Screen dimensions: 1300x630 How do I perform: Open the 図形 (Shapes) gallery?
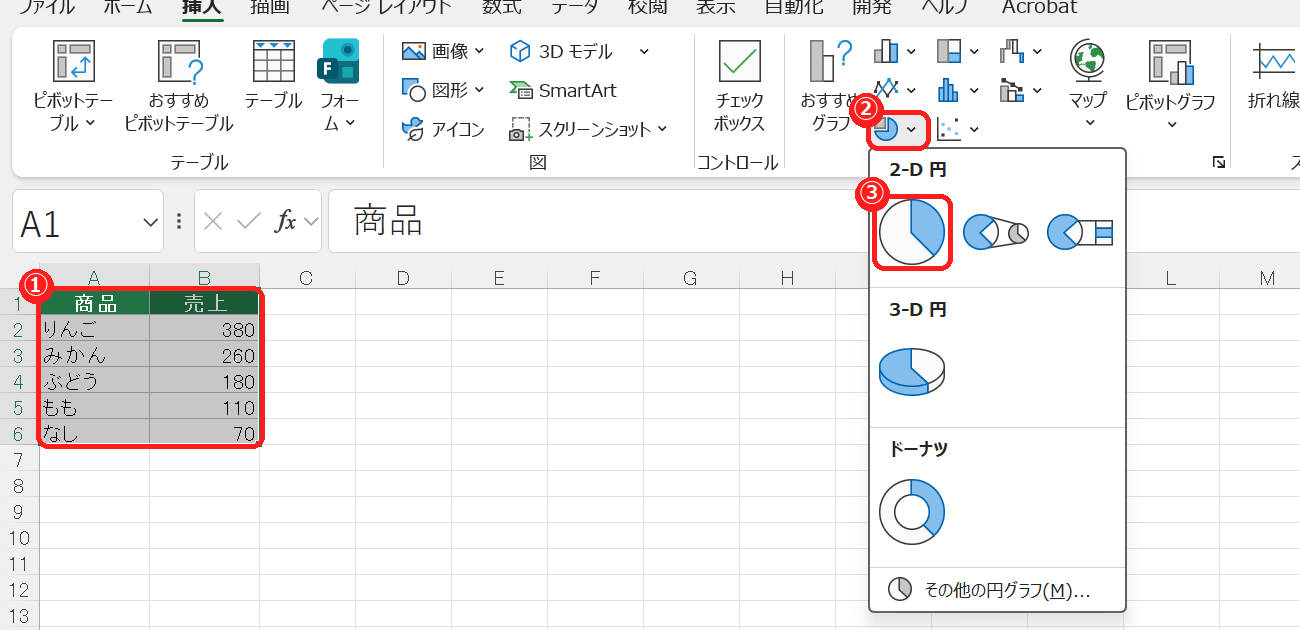[x=443, y=90]
